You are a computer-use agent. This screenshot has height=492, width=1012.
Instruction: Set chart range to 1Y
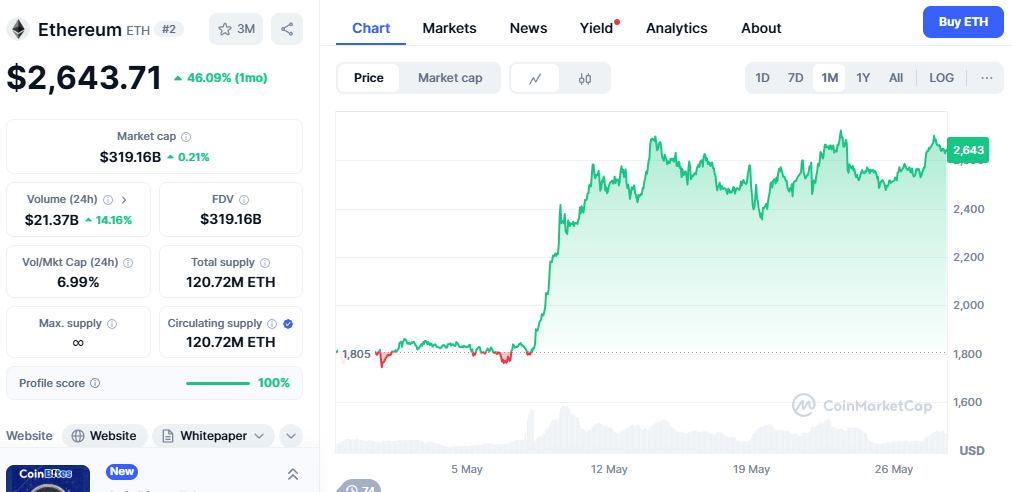point(863,78)
